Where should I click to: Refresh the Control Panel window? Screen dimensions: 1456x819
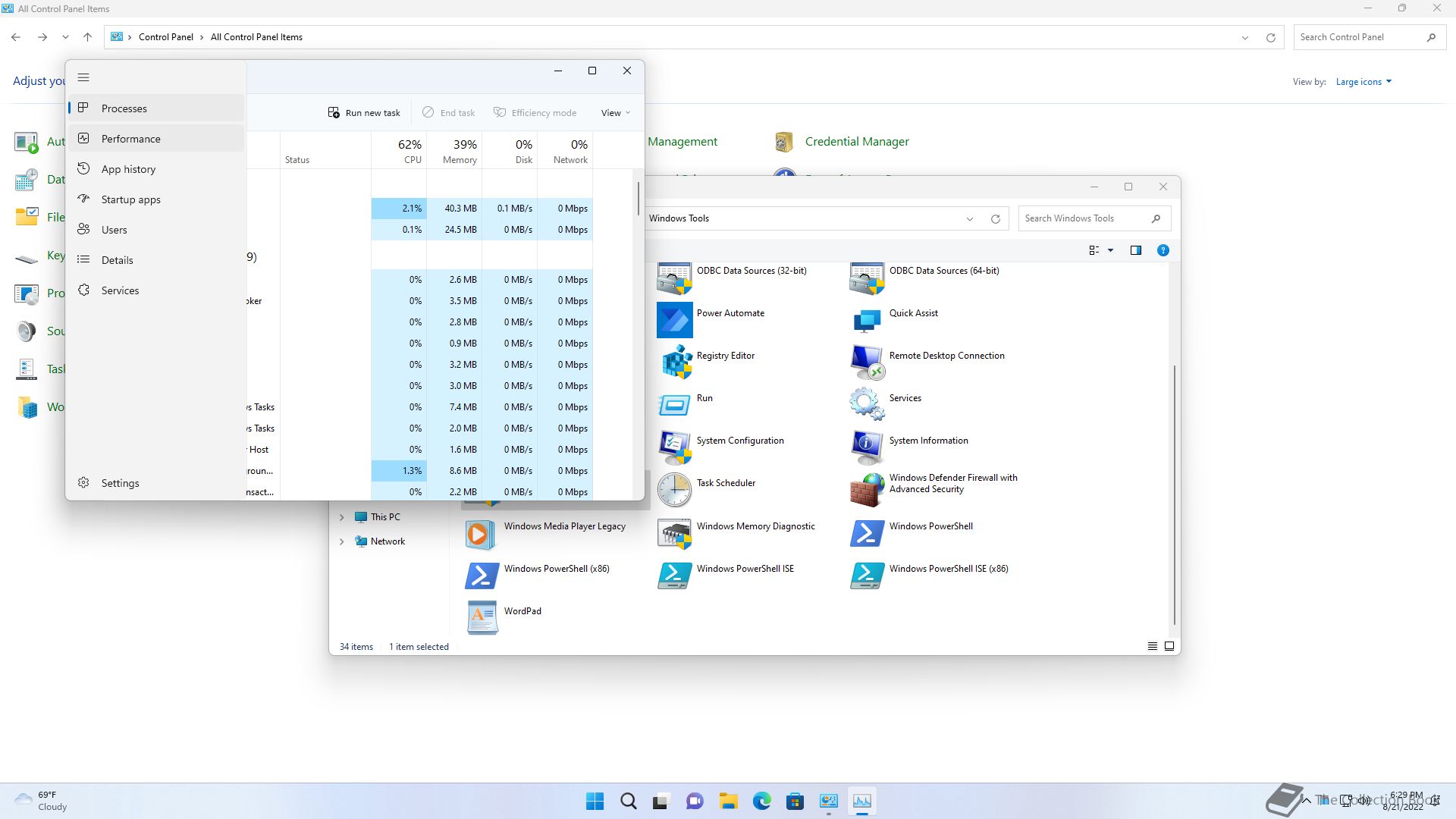[1271, 37]
